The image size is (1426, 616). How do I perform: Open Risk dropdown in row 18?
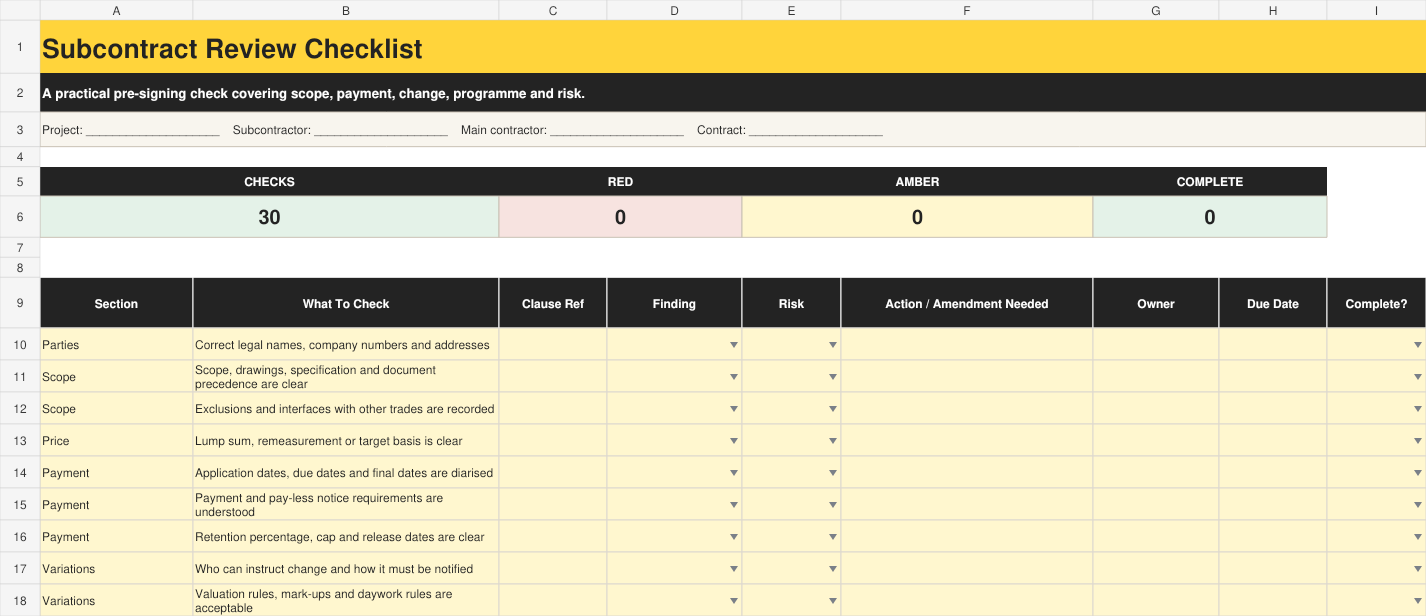click(832, 601)
